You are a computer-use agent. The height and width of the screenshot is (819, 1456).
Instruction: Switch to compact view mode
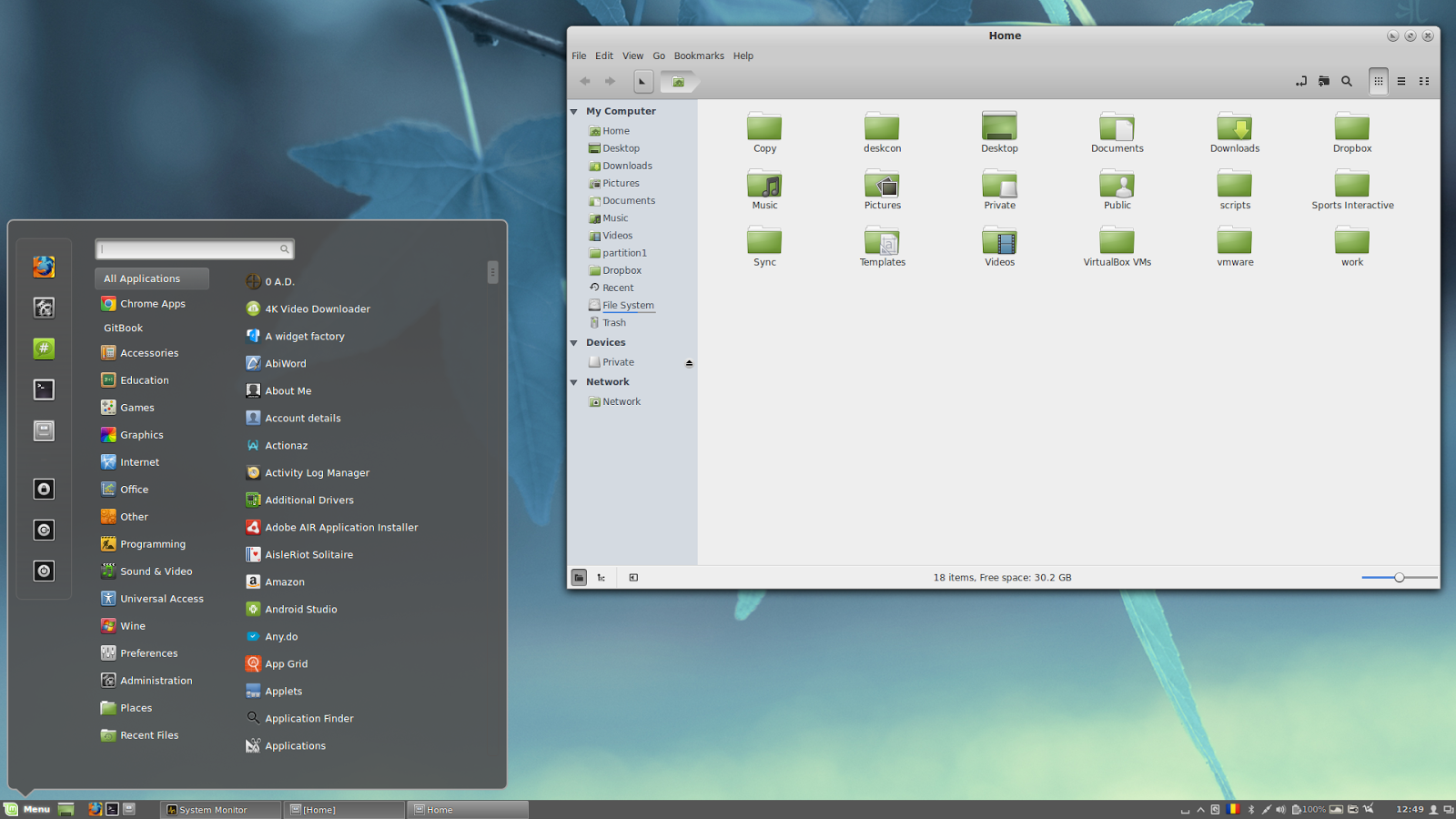[x=1424, y=81]
